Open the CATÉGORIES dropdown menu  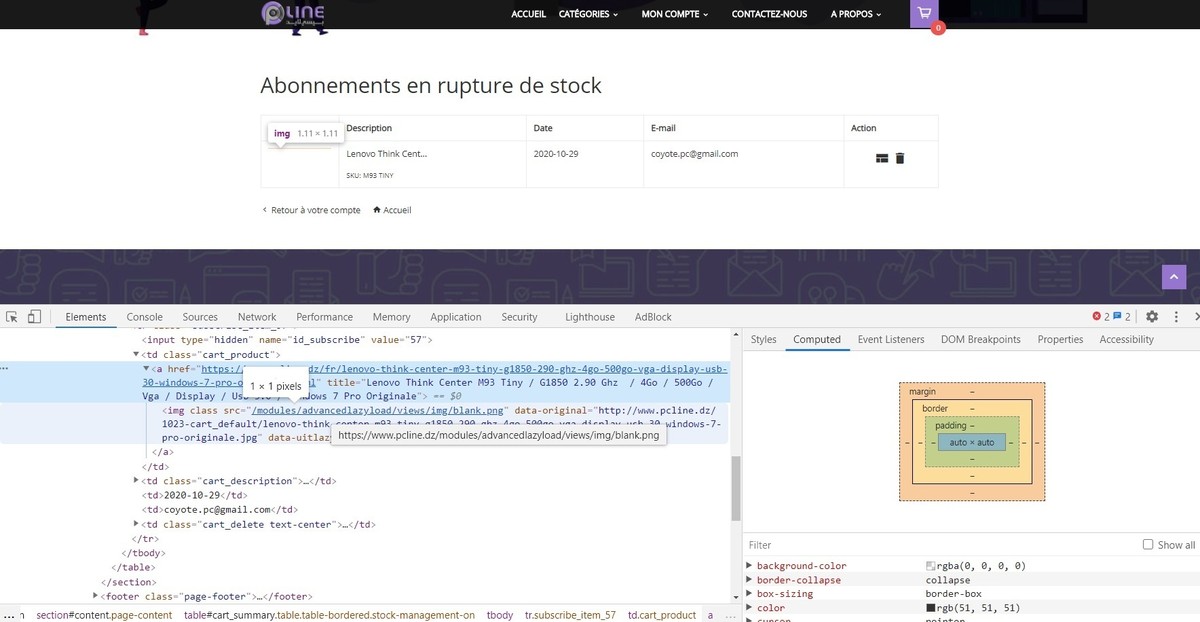588,14
